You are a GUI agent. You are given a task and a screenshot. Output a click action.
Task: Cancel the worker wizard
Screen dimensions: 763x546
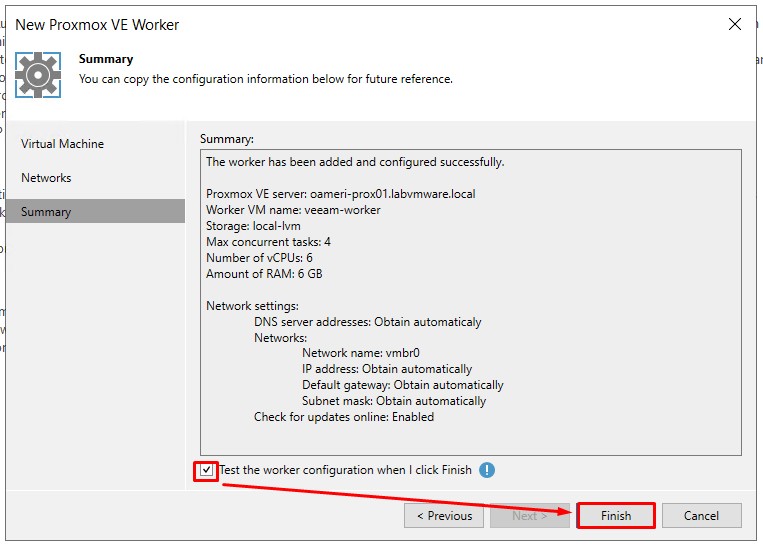coord(701,516)
